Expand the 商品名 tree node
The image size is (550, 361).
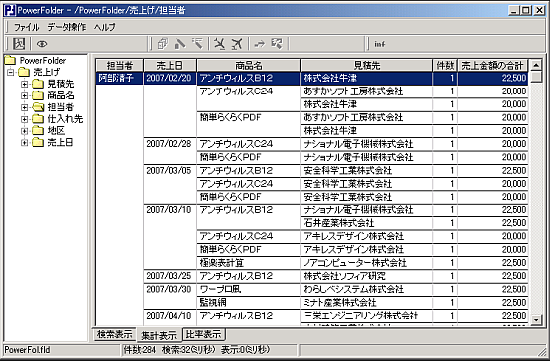(25, 95)
